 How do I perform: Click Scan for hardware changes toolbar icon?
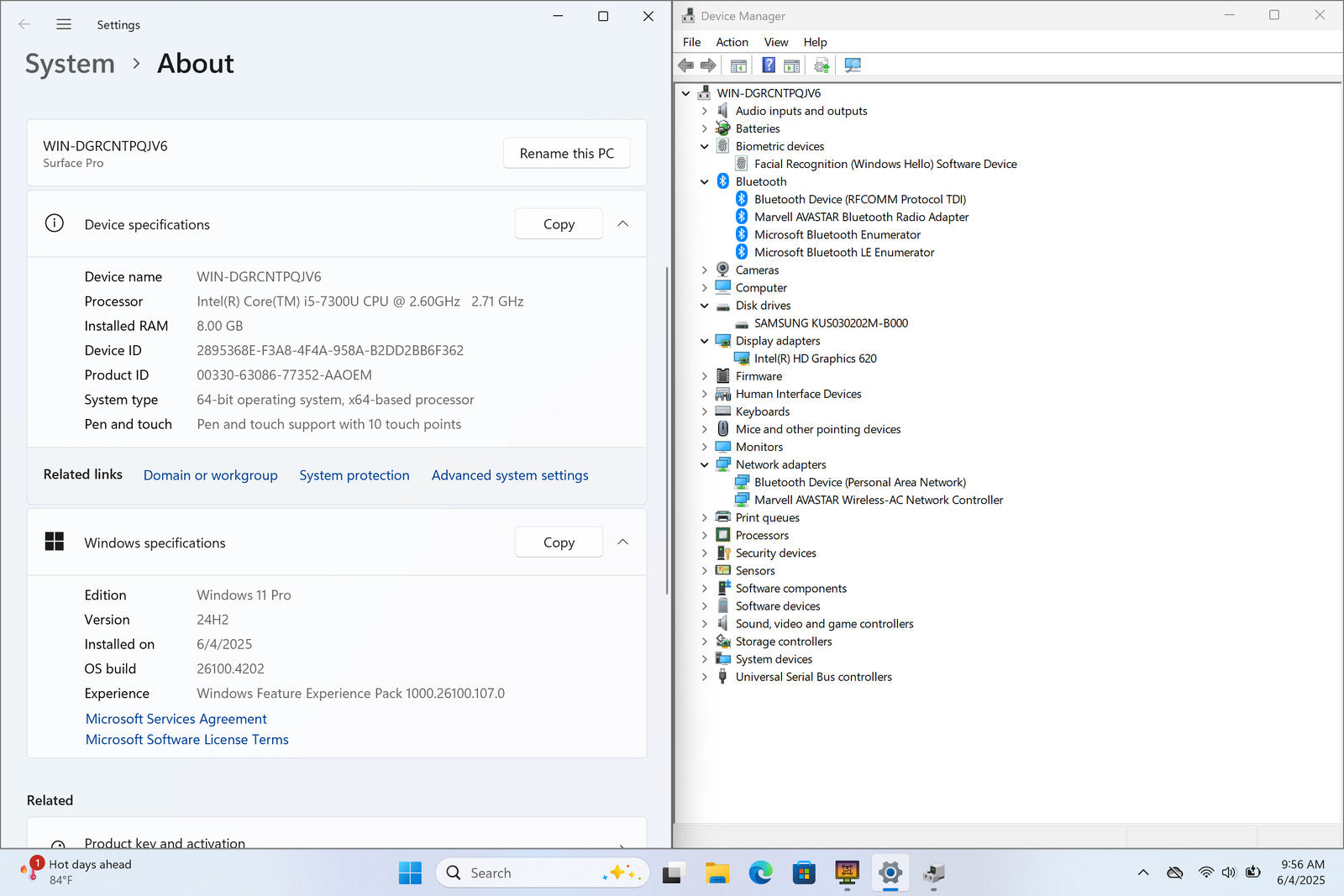(x=853, y=65)
